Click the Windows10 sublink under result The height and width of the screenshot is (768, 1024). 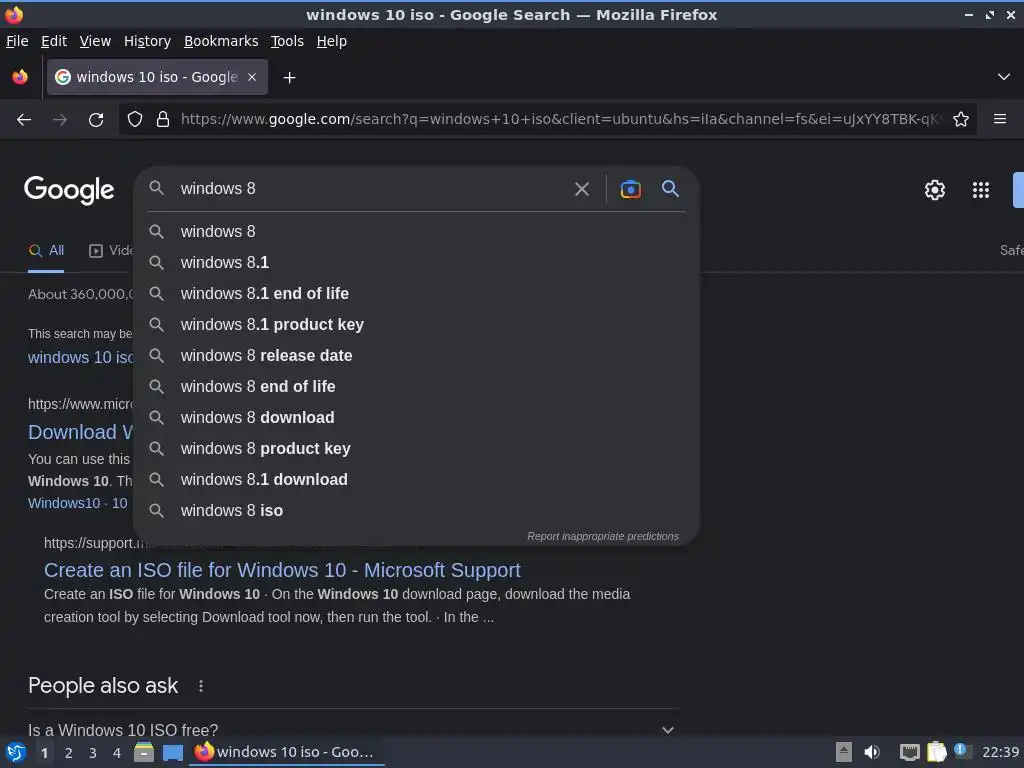(x=64, y=504)
